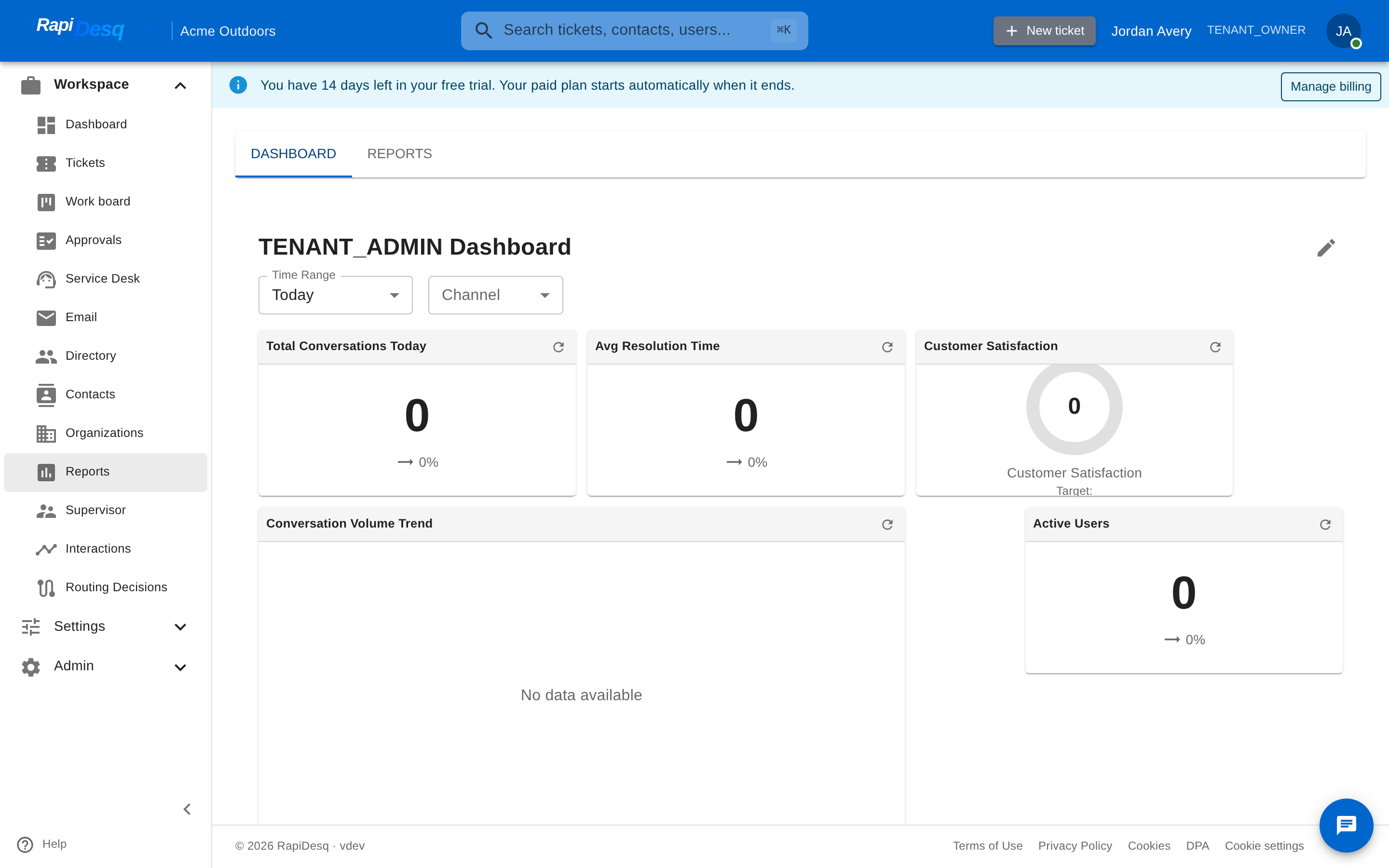Image resolution: width=1389 pixels, height=868 pixels.
Task: Open the Organizations page
Action: (106, 433)
